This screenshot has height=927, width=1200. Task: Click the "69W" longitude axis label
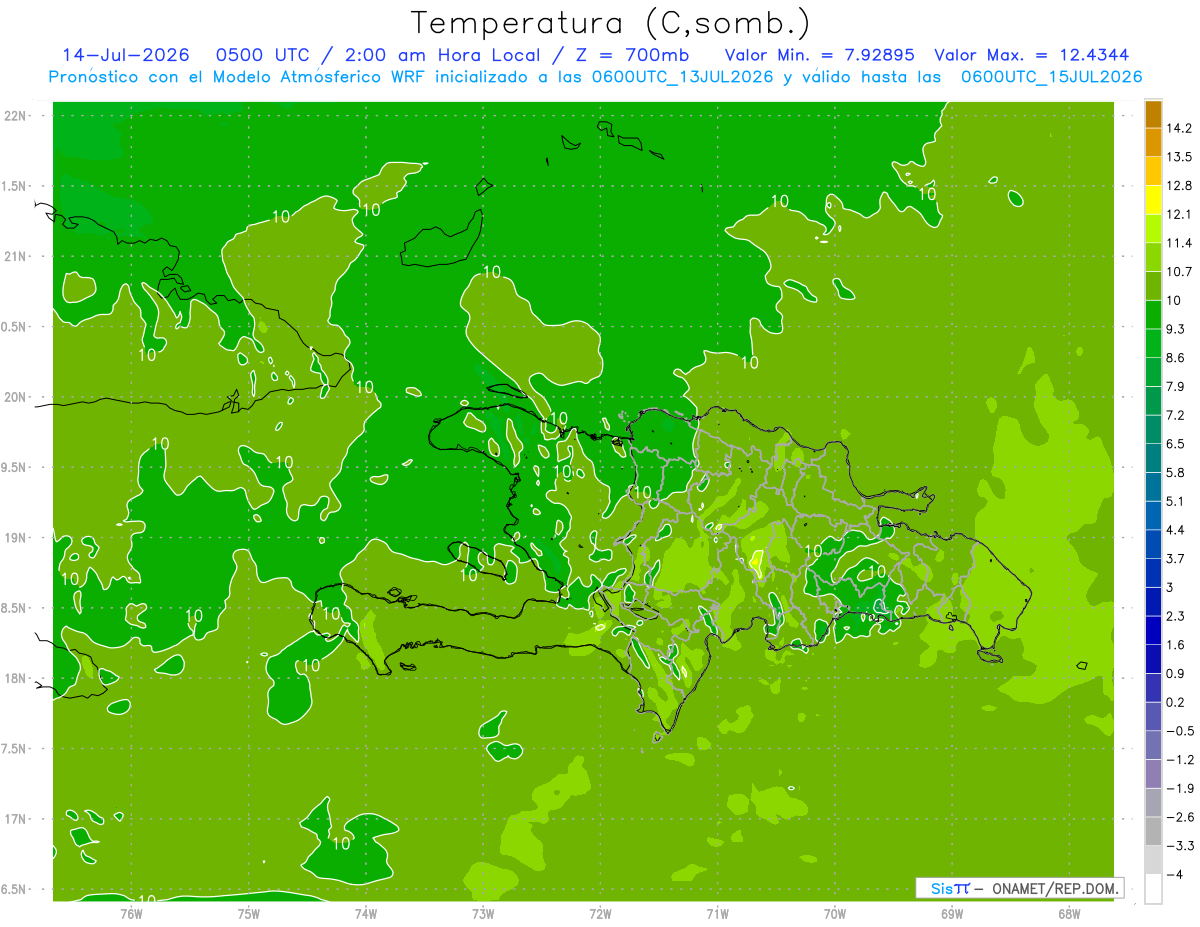952,913
